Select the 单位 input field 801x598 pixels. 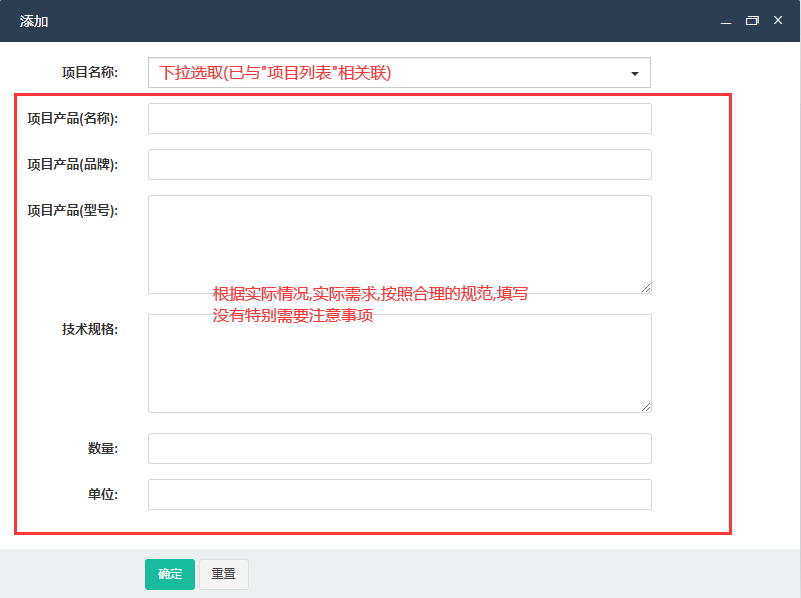pos(399,494)
